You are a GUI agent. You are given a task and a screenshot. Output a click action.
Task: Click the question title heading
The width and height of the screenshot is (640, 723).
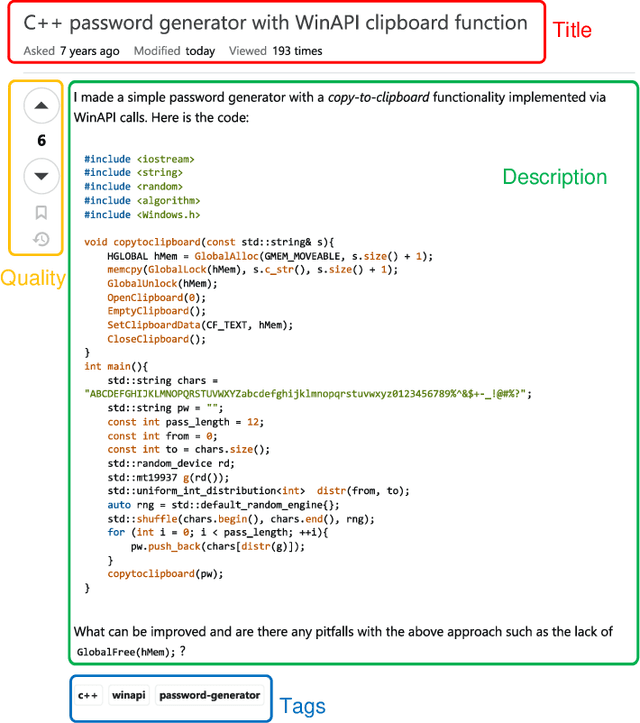(275, 23)
